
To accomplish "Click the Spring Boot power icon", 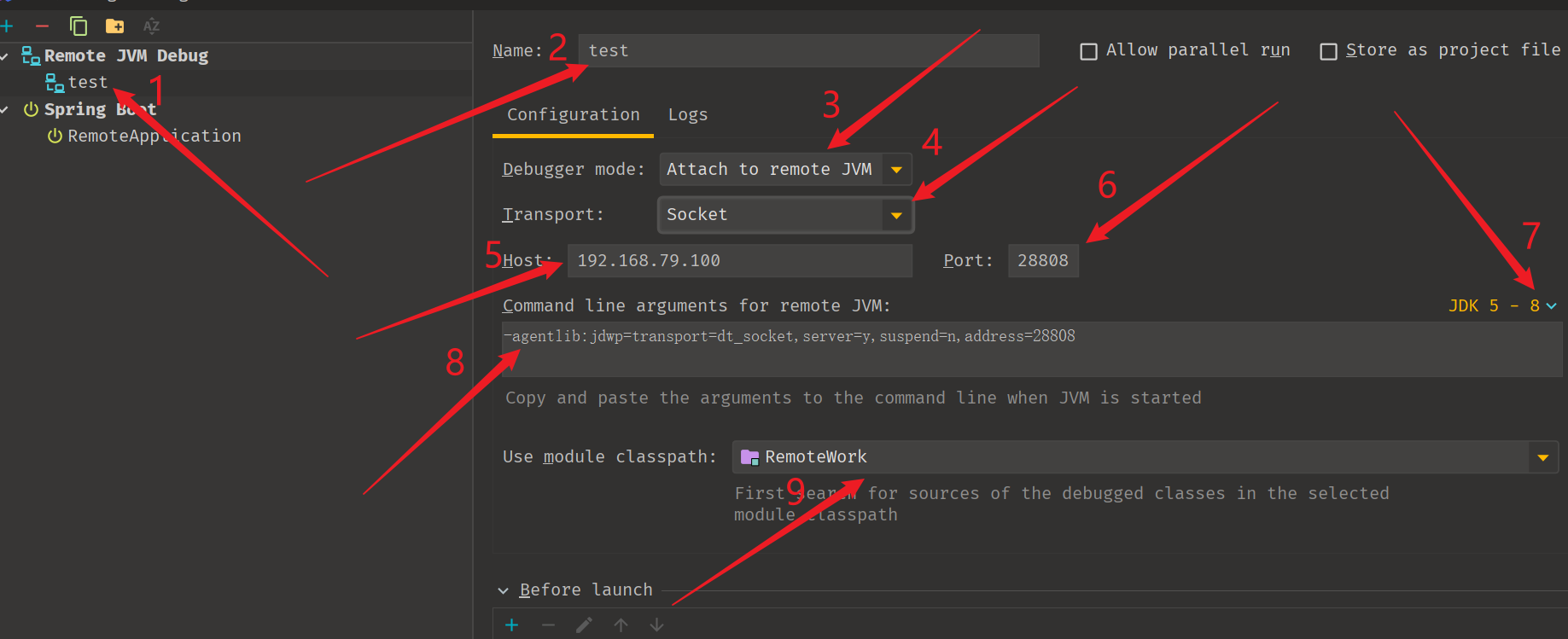I will 31,109.
